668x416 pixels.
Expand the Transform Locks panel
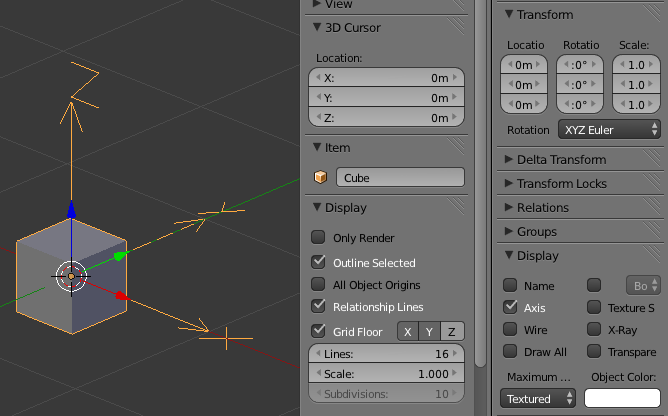(x=562, y=184)
